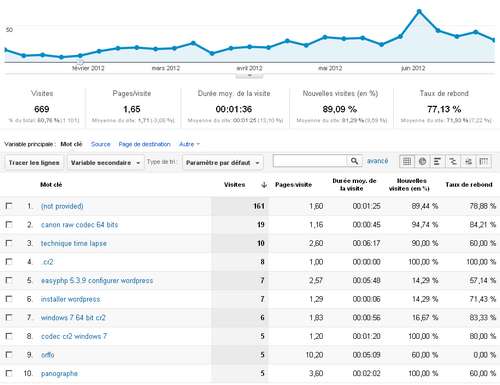Viewport: 500px width, 385px height.
Task: Select the comparison view icon
Action: point(453,161)
